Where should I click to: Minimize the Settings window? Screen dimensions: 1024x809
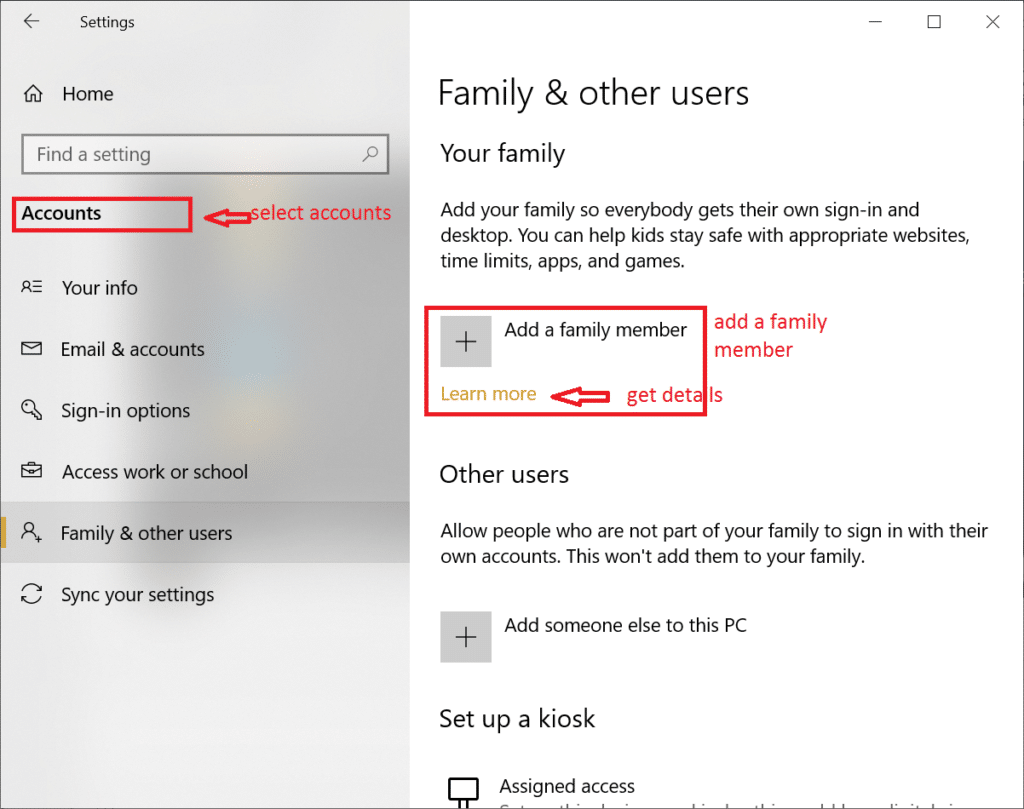coord(875,22)
